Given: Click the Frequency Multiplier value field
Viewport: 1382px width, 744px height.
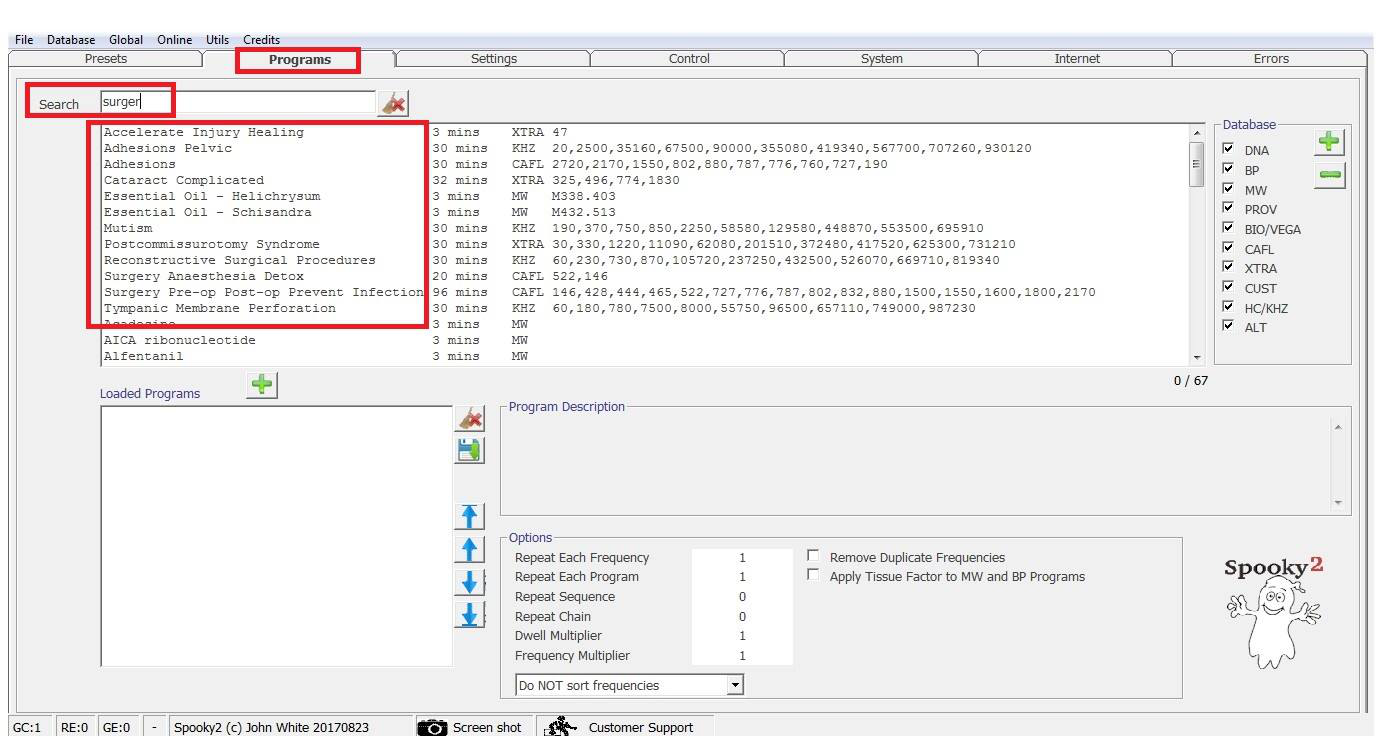Looking at the screenshot, I should 742,656.
